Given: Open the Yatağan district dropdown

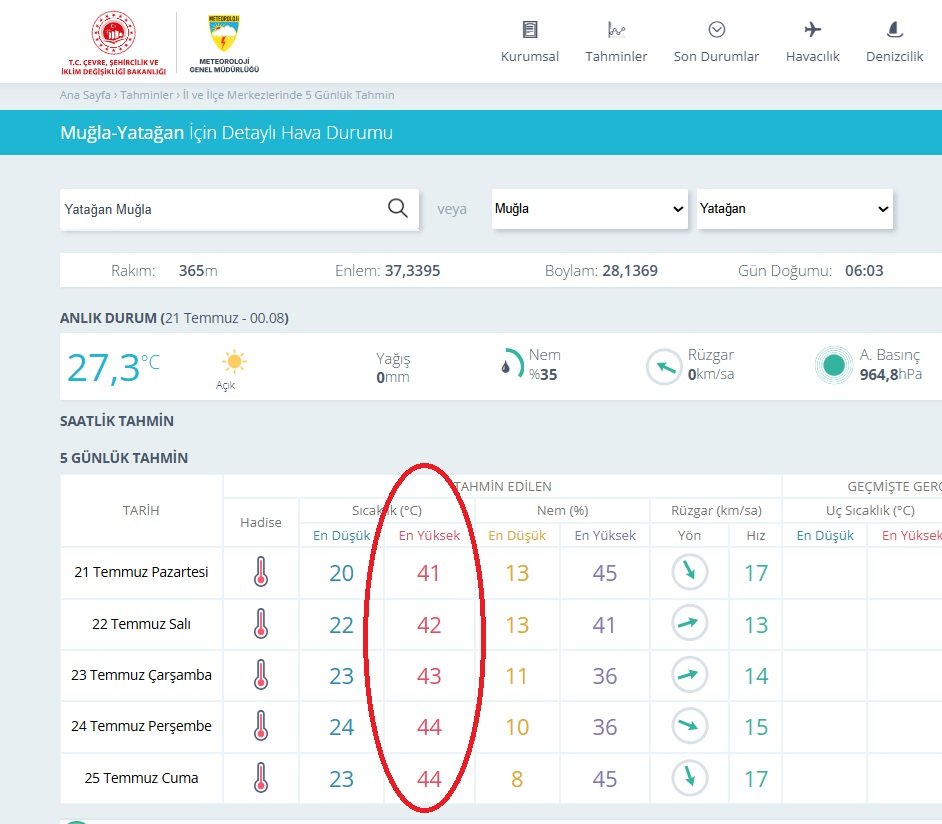Looking at the screenshot, I should [x=794, y=209].
